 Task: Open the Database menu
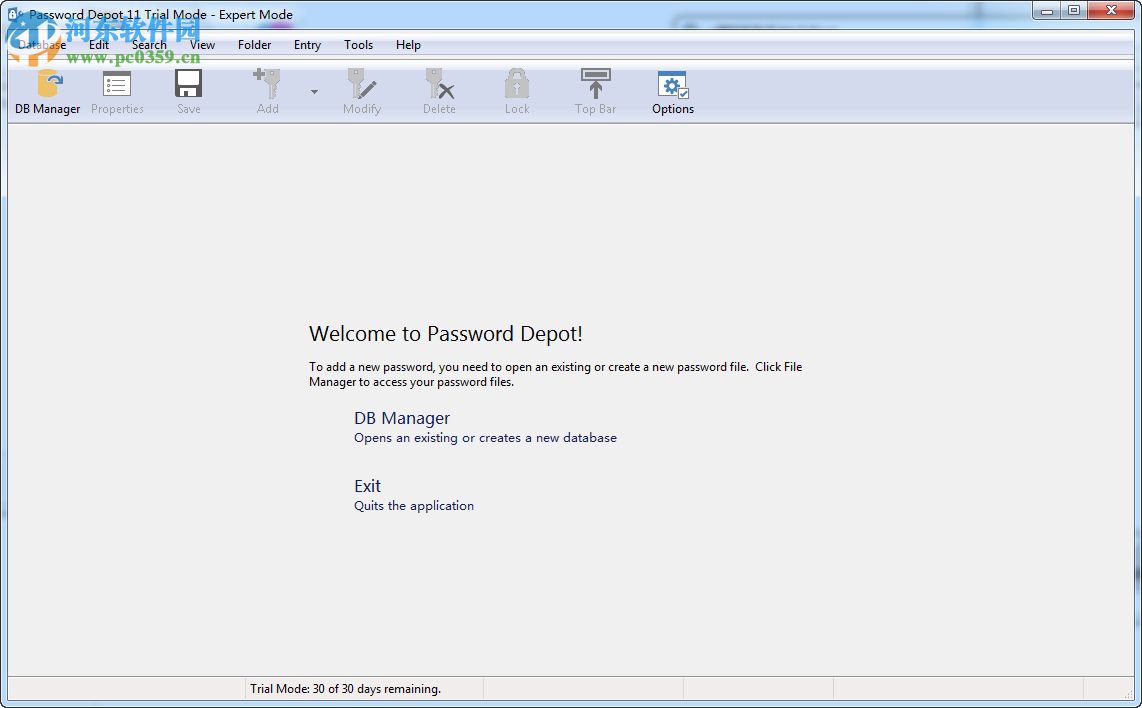(42, 45)
